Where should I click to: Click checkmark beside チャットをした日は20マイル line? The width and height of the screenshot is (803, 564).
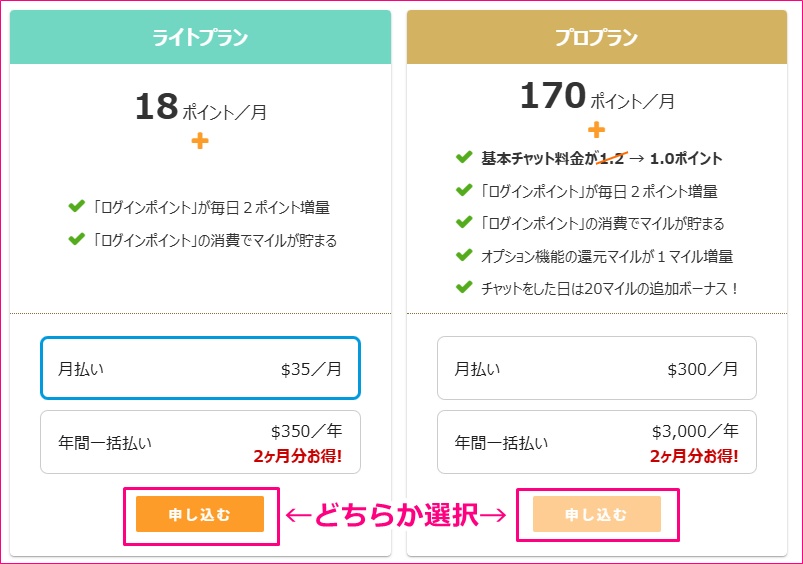[x=463, y=288]
